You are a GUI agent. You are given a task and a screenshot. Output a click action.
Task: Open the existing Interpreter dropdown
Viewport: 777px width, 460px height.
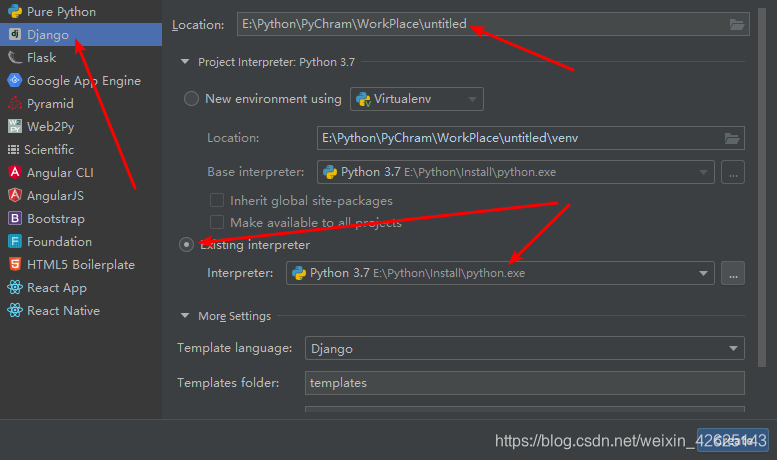500,273
